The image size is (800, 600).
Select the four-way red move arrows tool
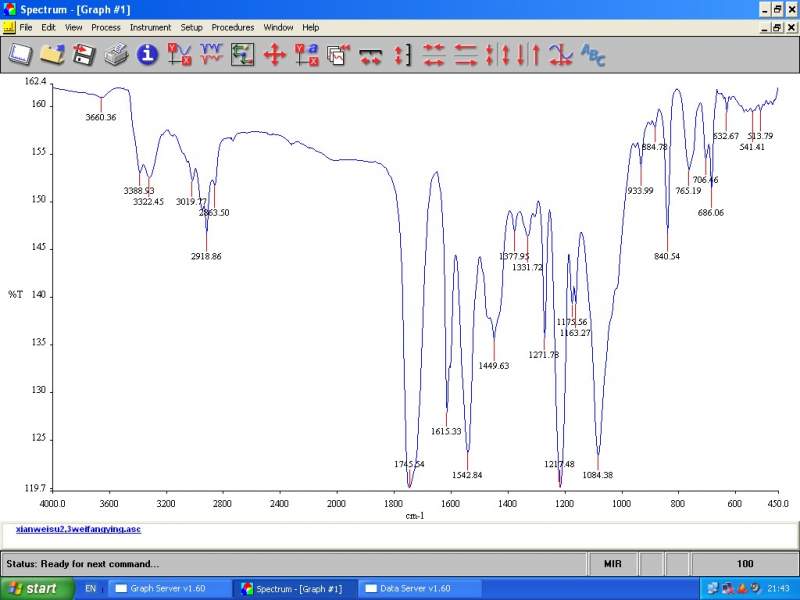click(x=274, y=55)
